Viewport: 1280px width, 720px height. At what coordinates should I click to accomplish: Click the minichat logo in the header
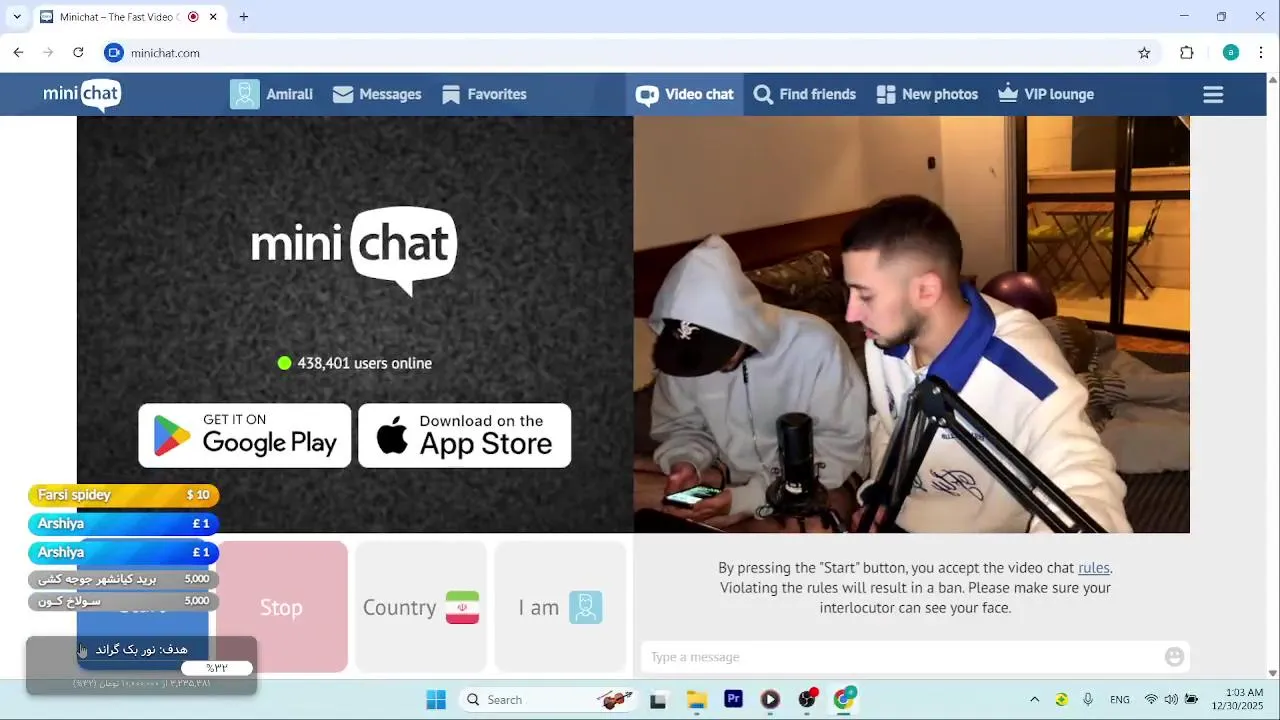pos(82,95)
